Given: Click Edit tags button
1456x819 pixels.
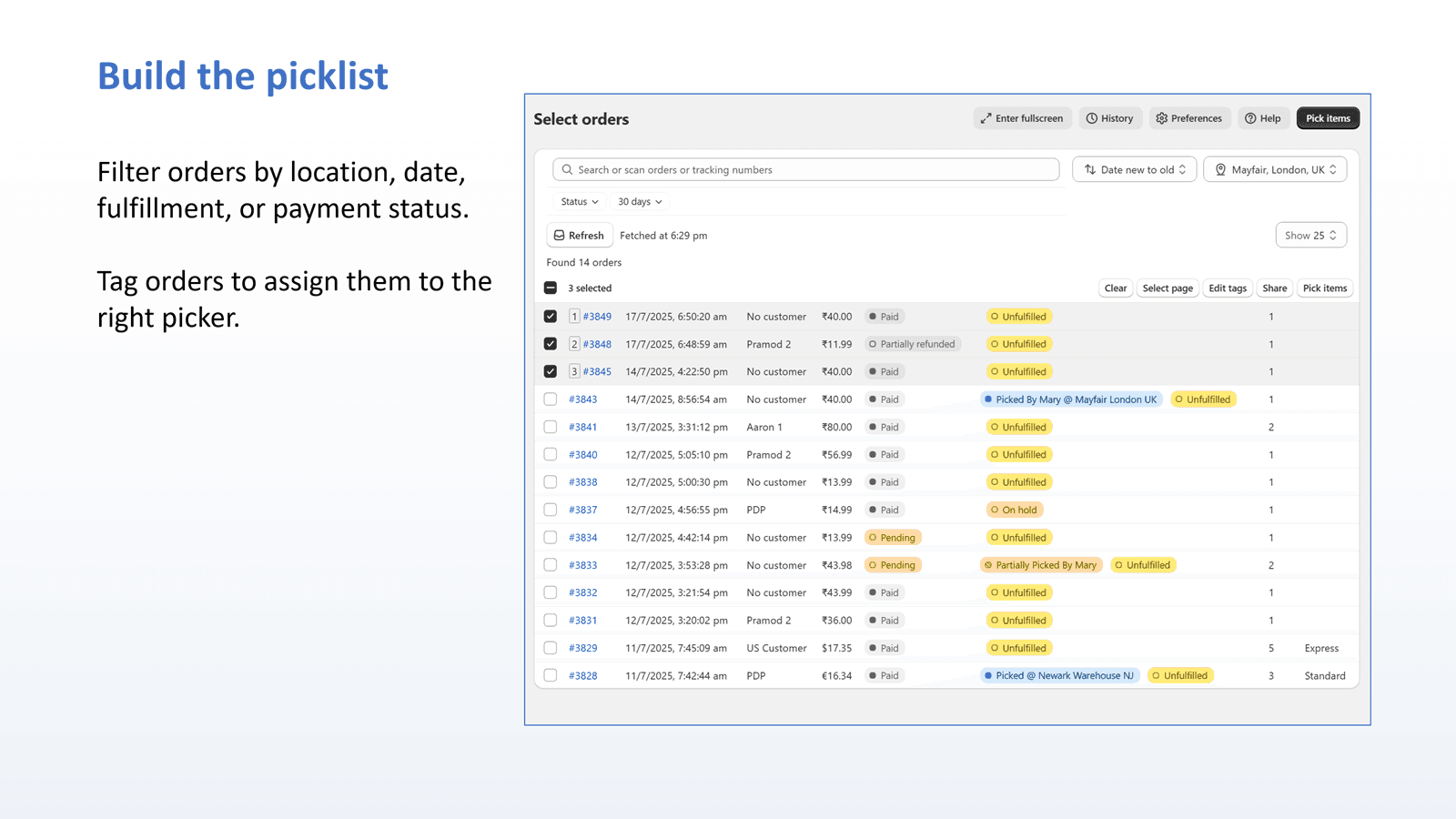Looking at the screenshot, I should click(1228, 288).
